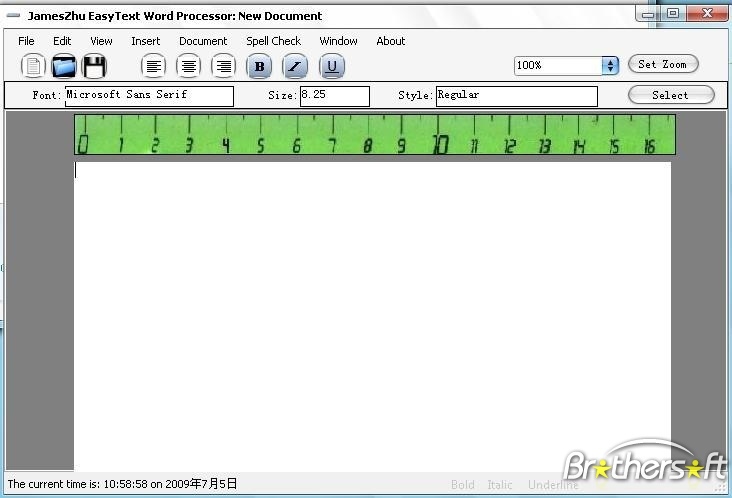Open the zoom percentage dropdown arrow
The image size is (732, 498).
610,65
